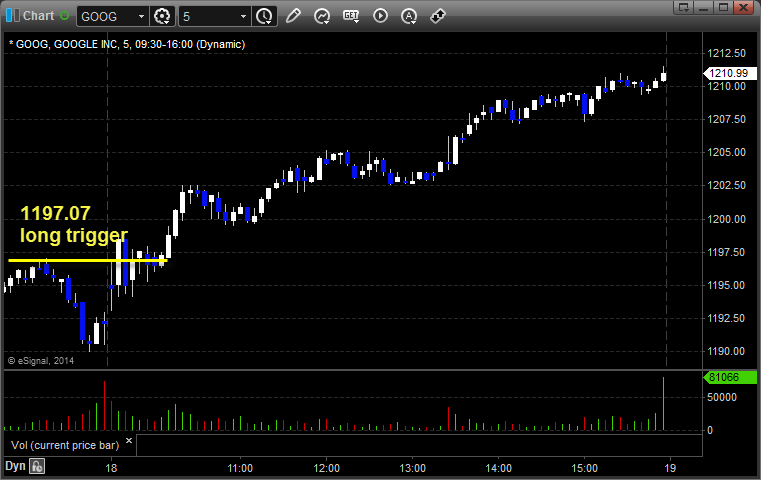
Task: Click the 14:00 time axis label
Action: 498,468
